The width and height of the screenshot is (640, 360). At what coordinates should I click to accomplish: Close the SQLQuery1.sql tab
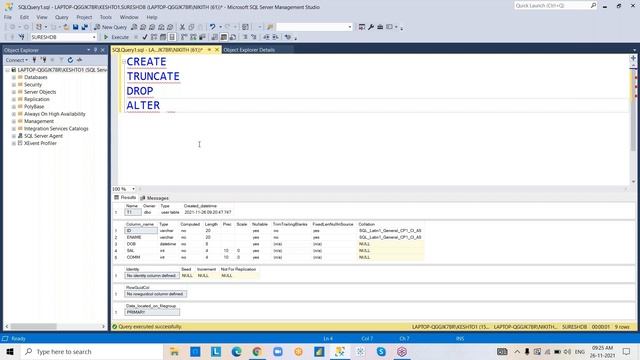pyautogui.click(x=217, y=50)
